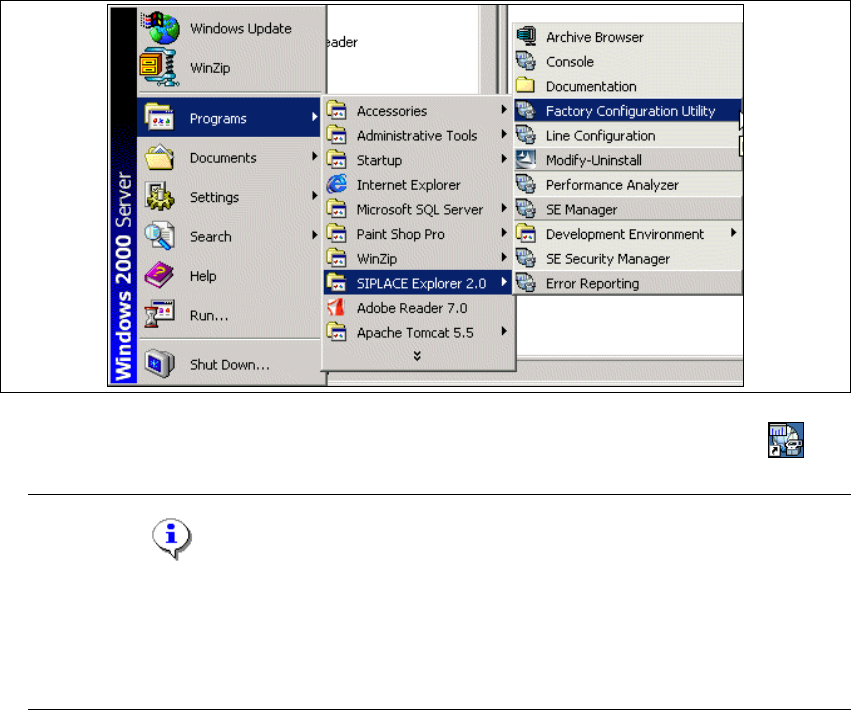Open Archive Browser entry
The width and height of the screenshot is (851, 710).
(628, 37)
